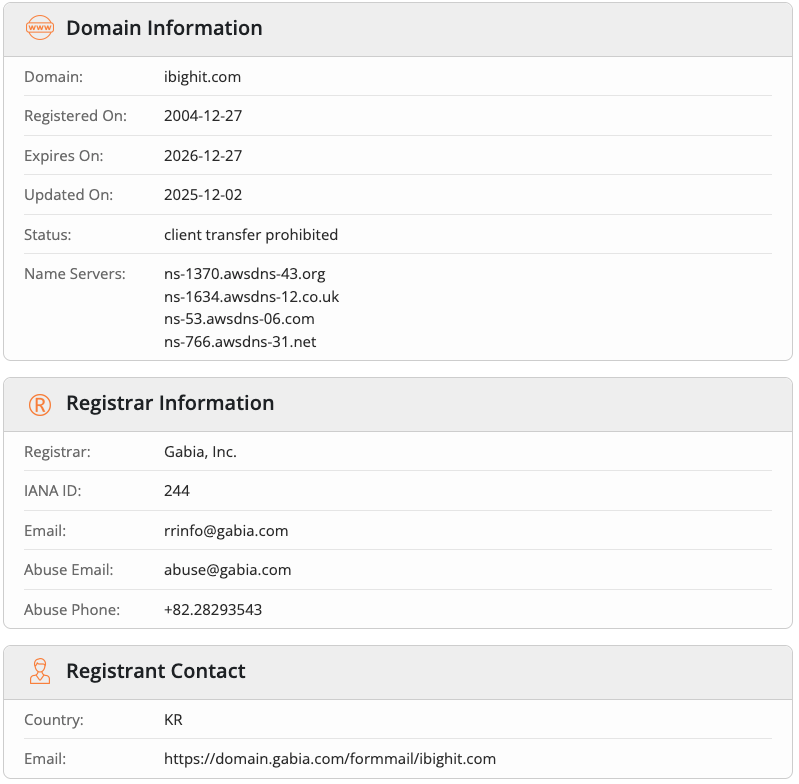The height and width of the screenshot is (784, 799).
Task: Click name server ns-766.awsdns-31.net
Action: click(240, 341)
